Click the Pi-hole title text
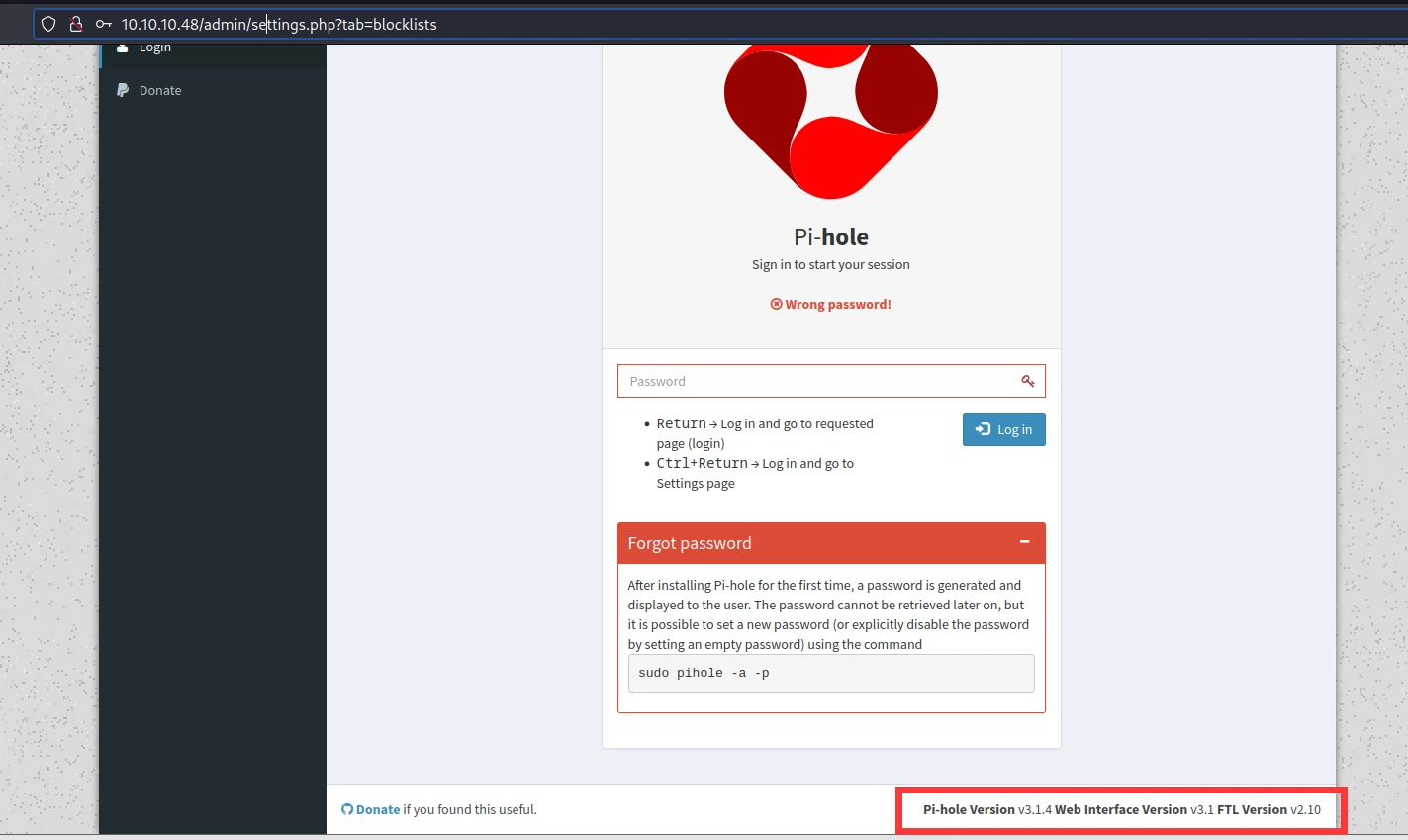1408x840 pixels. point(831,237)
